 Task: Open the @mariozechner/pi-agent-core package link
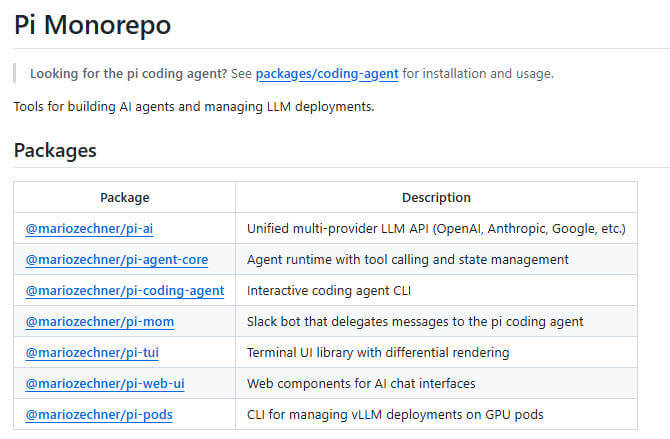(x=117, y=259)
